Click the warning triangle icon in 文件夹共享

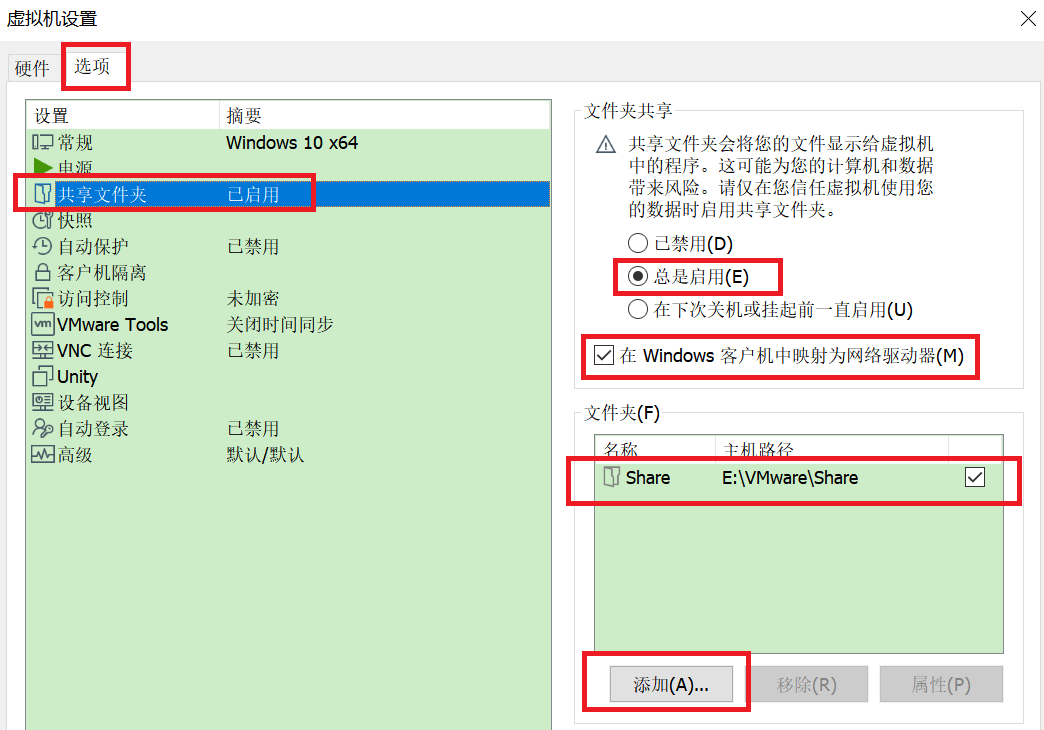point(605,144)
